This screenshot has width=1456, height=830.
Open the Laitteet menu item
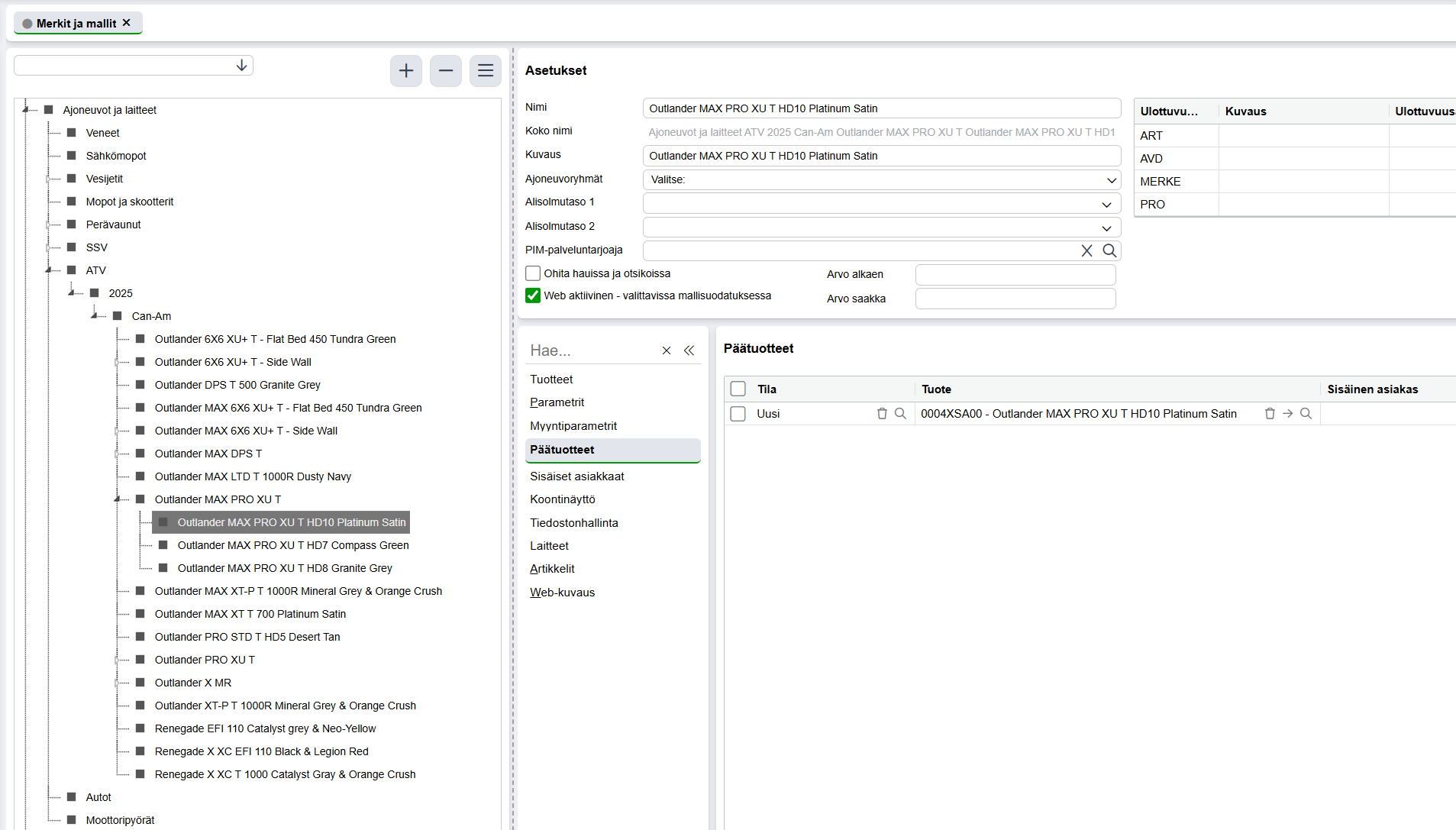[550, 546]
